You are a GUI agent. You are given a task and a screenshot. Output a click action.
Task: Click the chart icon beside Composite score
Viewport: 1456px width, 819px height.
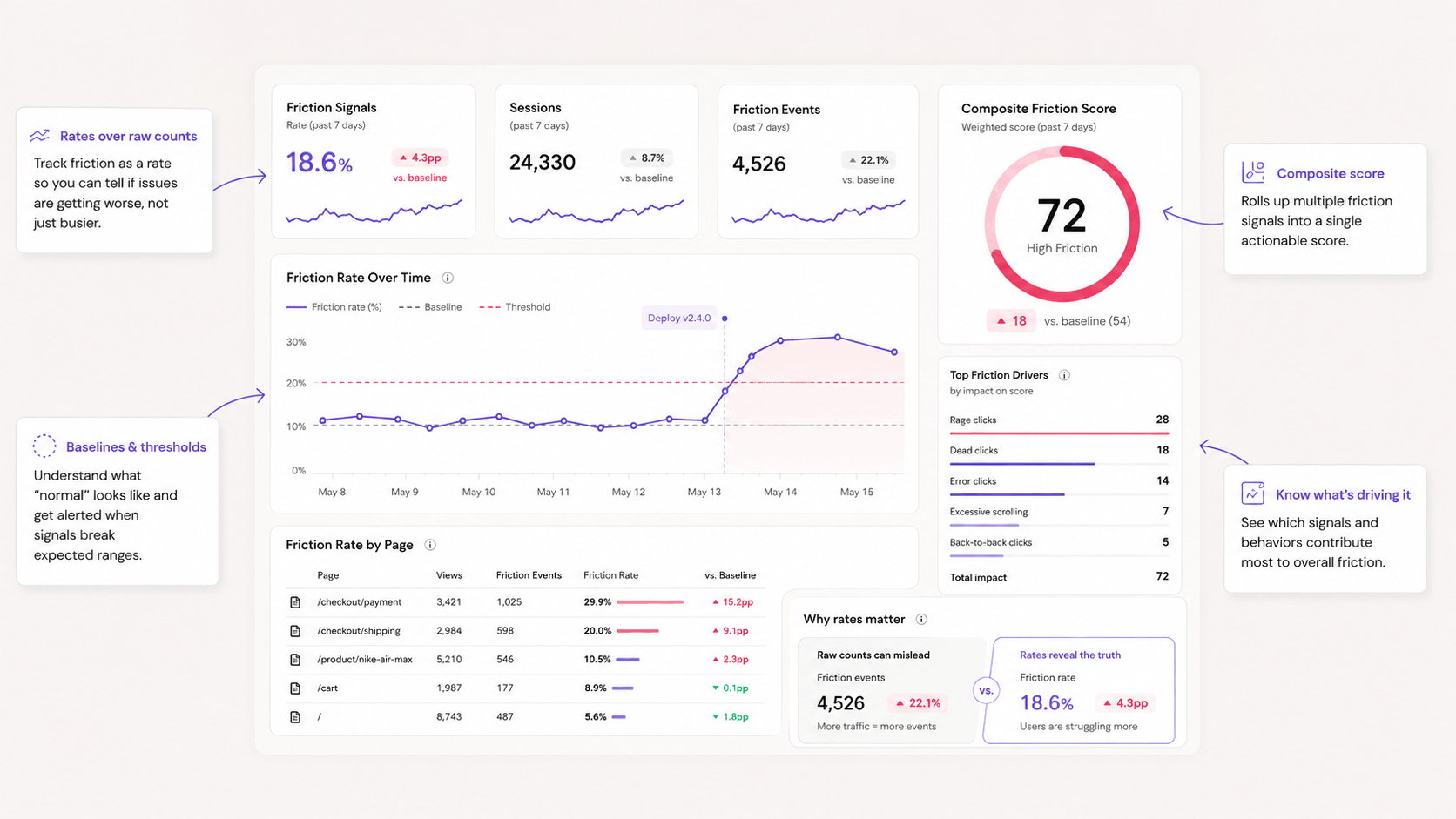(1253, 172)
